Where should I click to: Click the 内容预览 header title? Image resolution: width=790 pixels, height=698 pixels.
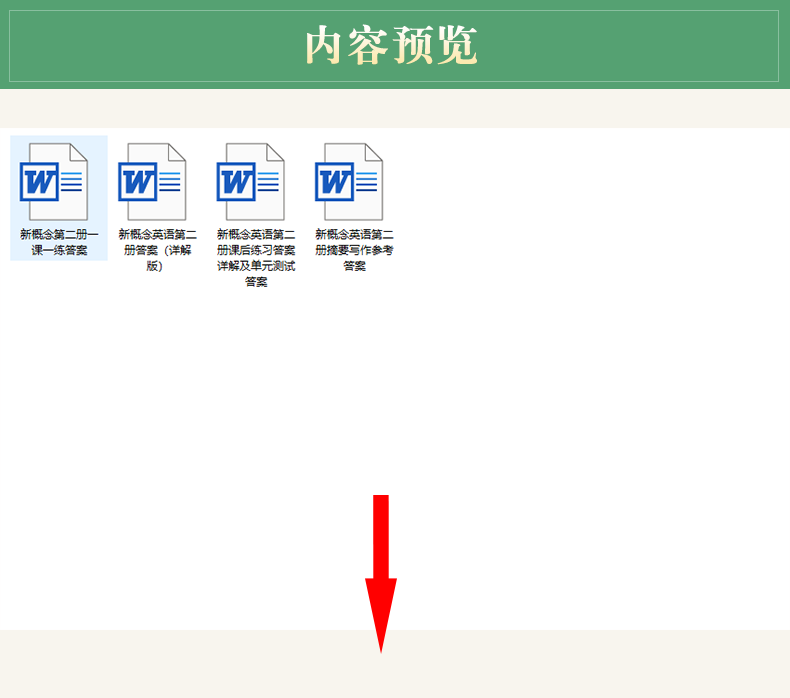pyautogui.click(x=391, y=45)
